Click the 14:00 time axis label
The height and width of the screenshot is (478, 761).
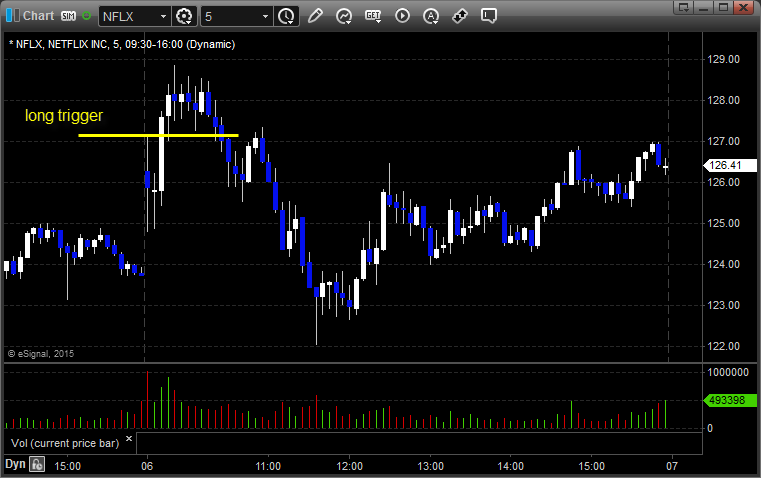tap(511, 466)
